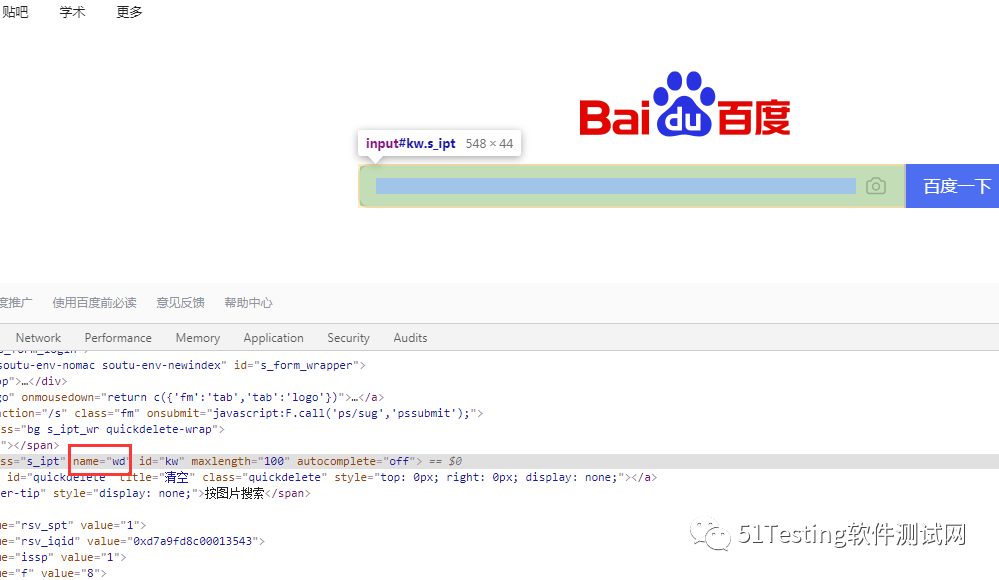Click the name="wd" attribute text
The width and height of the screenshot is (999, 580).
coord(100,461)
